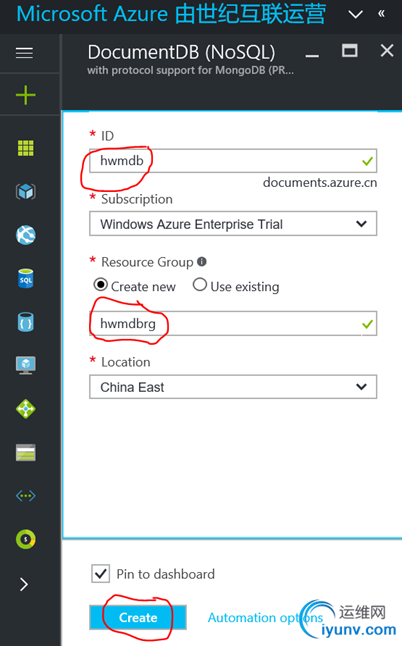Open the hamburger menu in sidebar
The image size is (402, 646).
(x=24, y=53)
